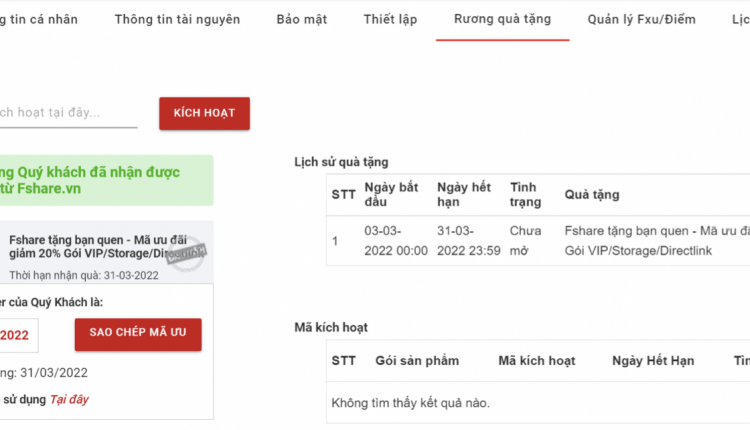Click the KÍCH HOẠT button

click(x=204, y=113)
